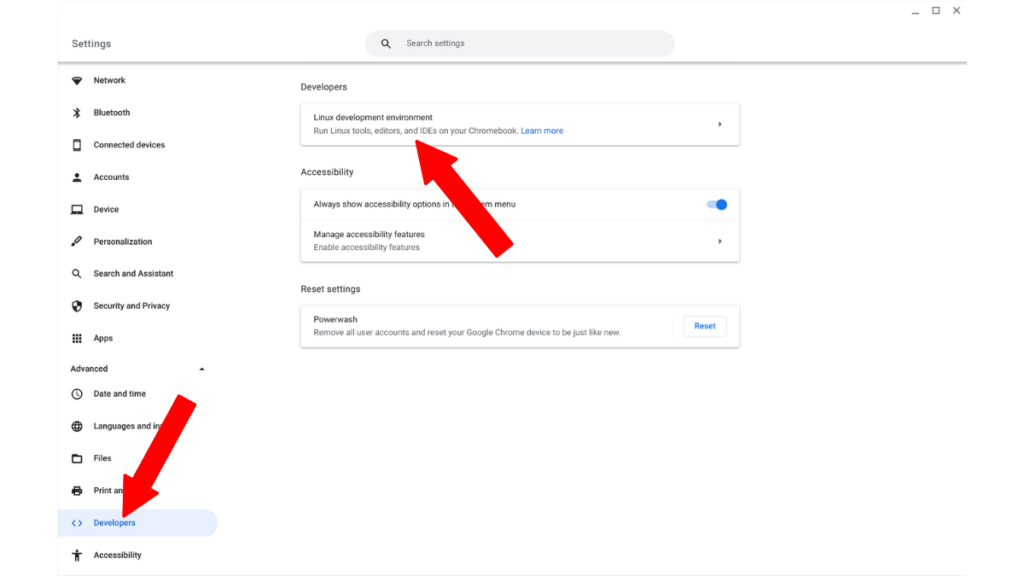Click the Reset button for Powerwash
1024x576 pixels.
pyautogui.click(x=704, y=326)
